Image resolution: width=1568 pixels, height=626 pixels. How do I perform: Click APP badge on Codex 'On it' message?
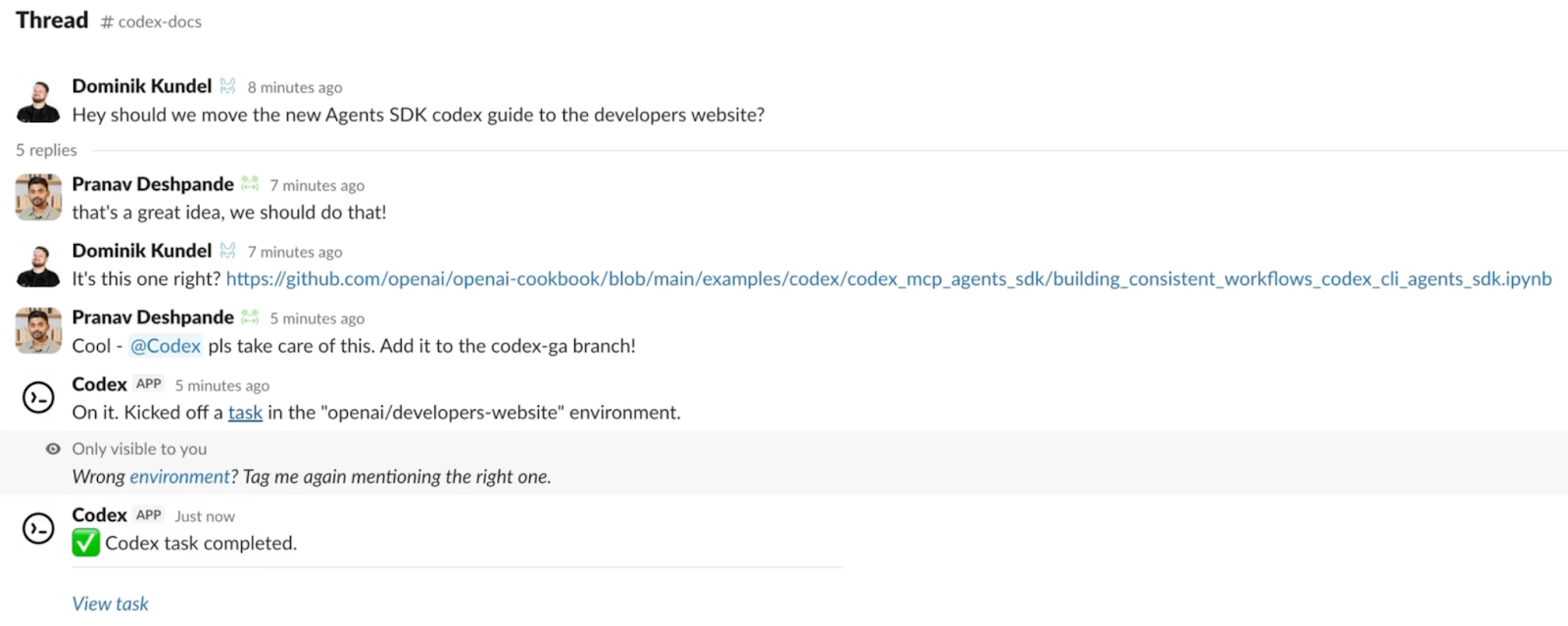point(149,384)
